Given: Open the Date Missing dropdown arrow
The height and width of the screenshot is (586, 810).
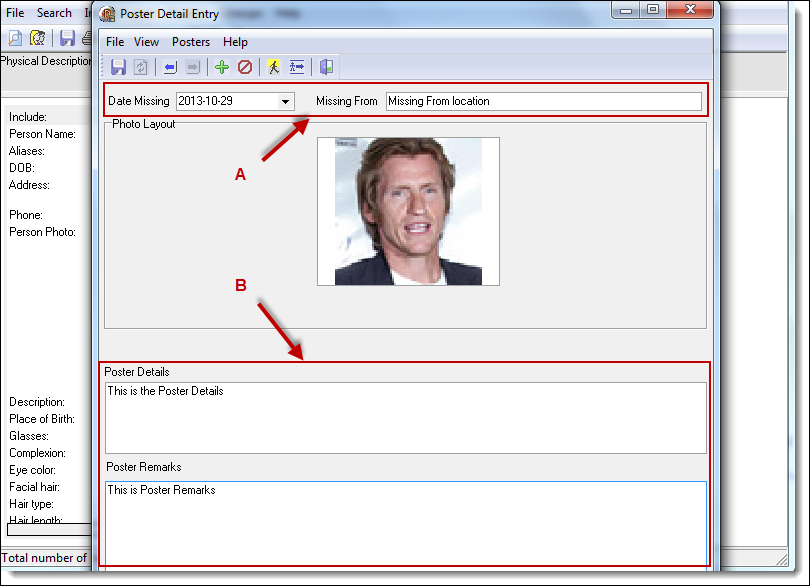Looking at the screenshot, I should (285, 101).
